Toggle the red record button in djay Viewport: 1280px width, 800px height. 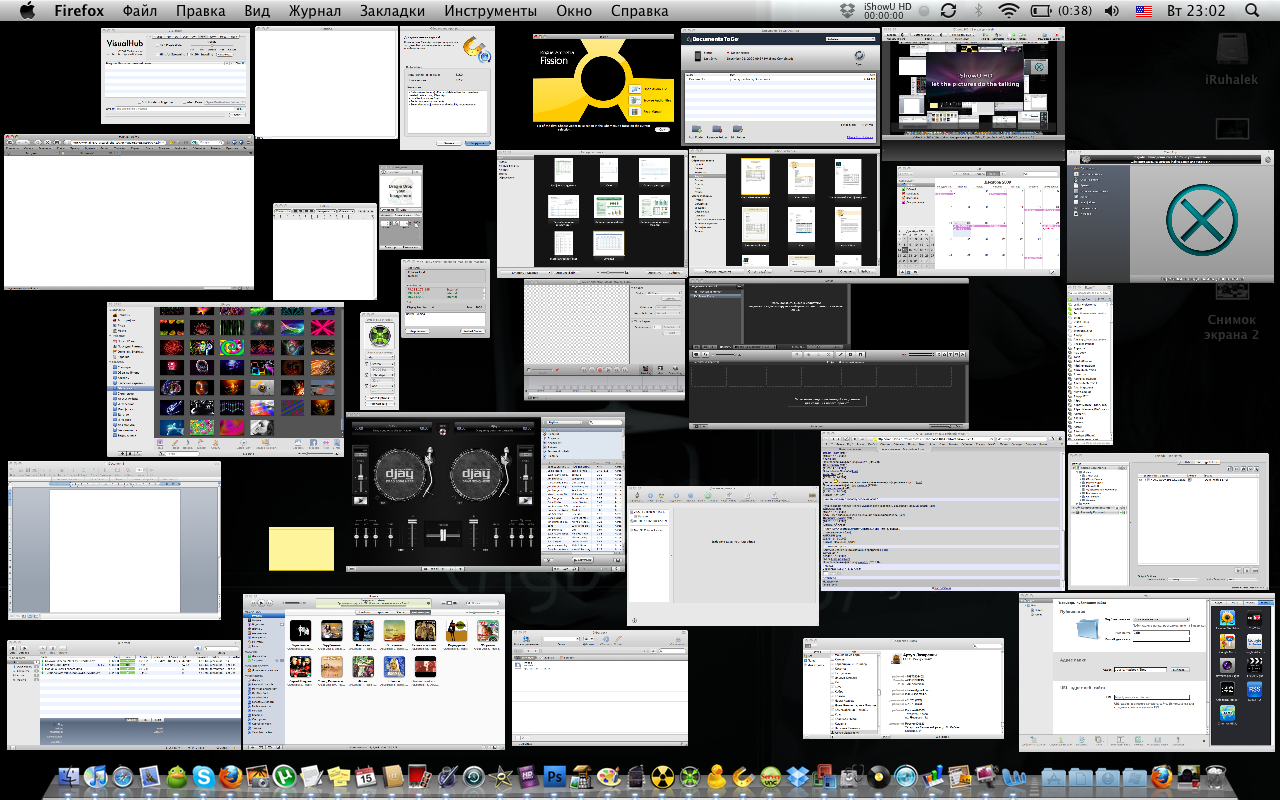point(443,430)
